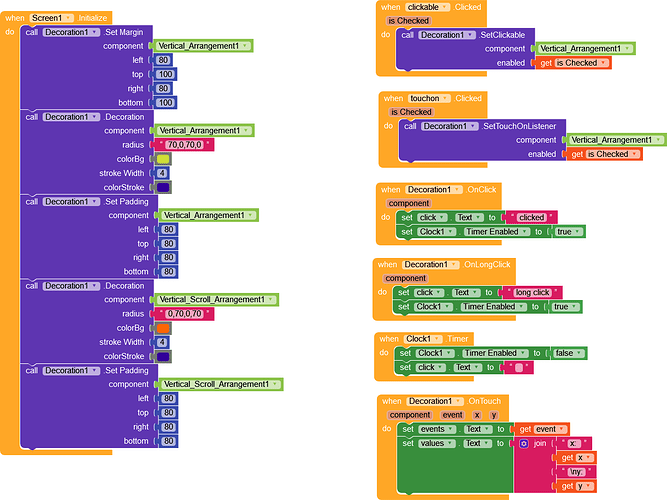This screenshot has height=500, width=667.
Task: Open the true dropdown in OnLongClick event
Action: (x=565, y=307)
